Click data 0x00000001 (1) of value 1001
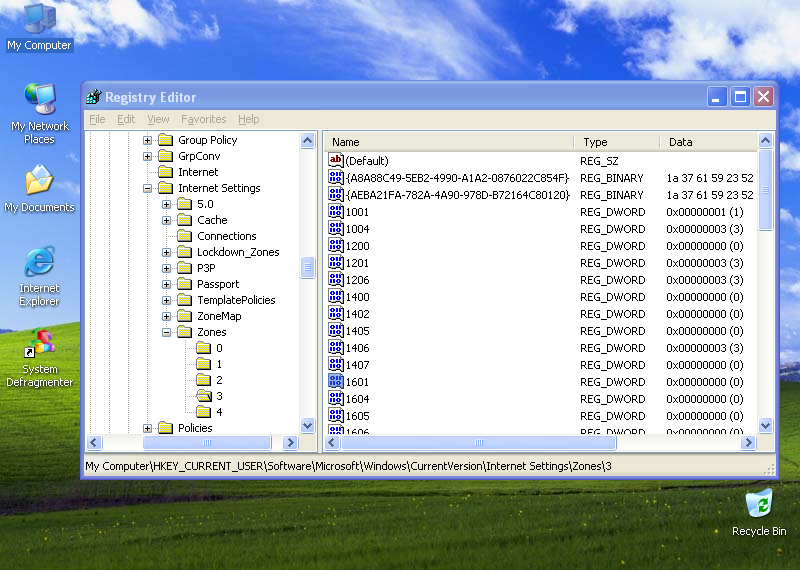This screenshot has width=800, height=570. (x=705, y=212)
